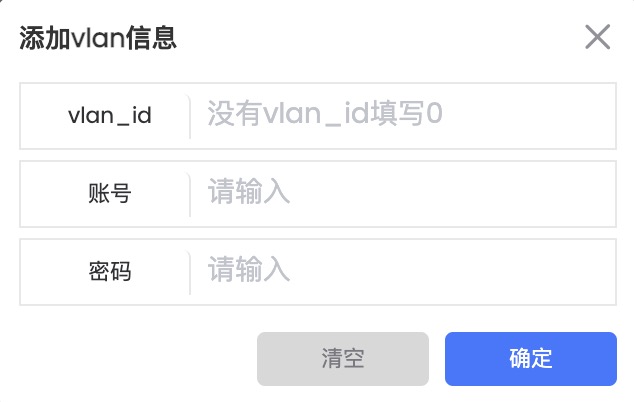Viewport: 634px width, 402px height.
Task: Click the X icon at the dialog's top-right
Action: [597, 38]
